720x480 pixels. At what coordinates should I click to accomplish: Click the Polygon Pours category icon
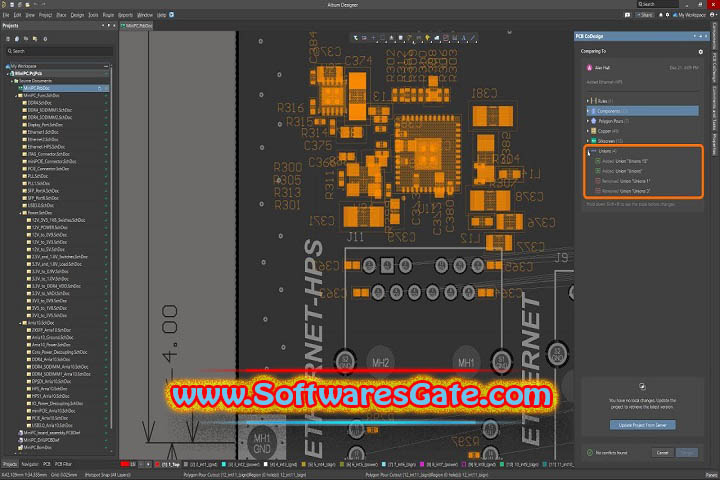593,121
